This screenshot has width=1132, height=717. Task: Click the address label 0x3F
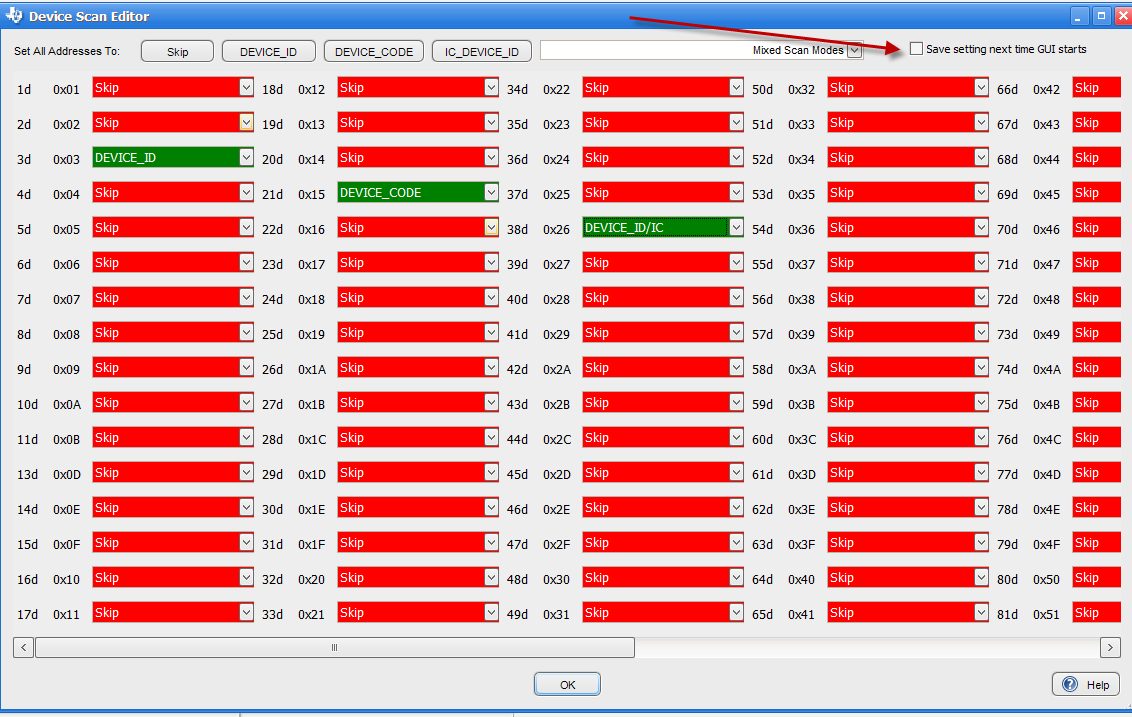(801, 544)
